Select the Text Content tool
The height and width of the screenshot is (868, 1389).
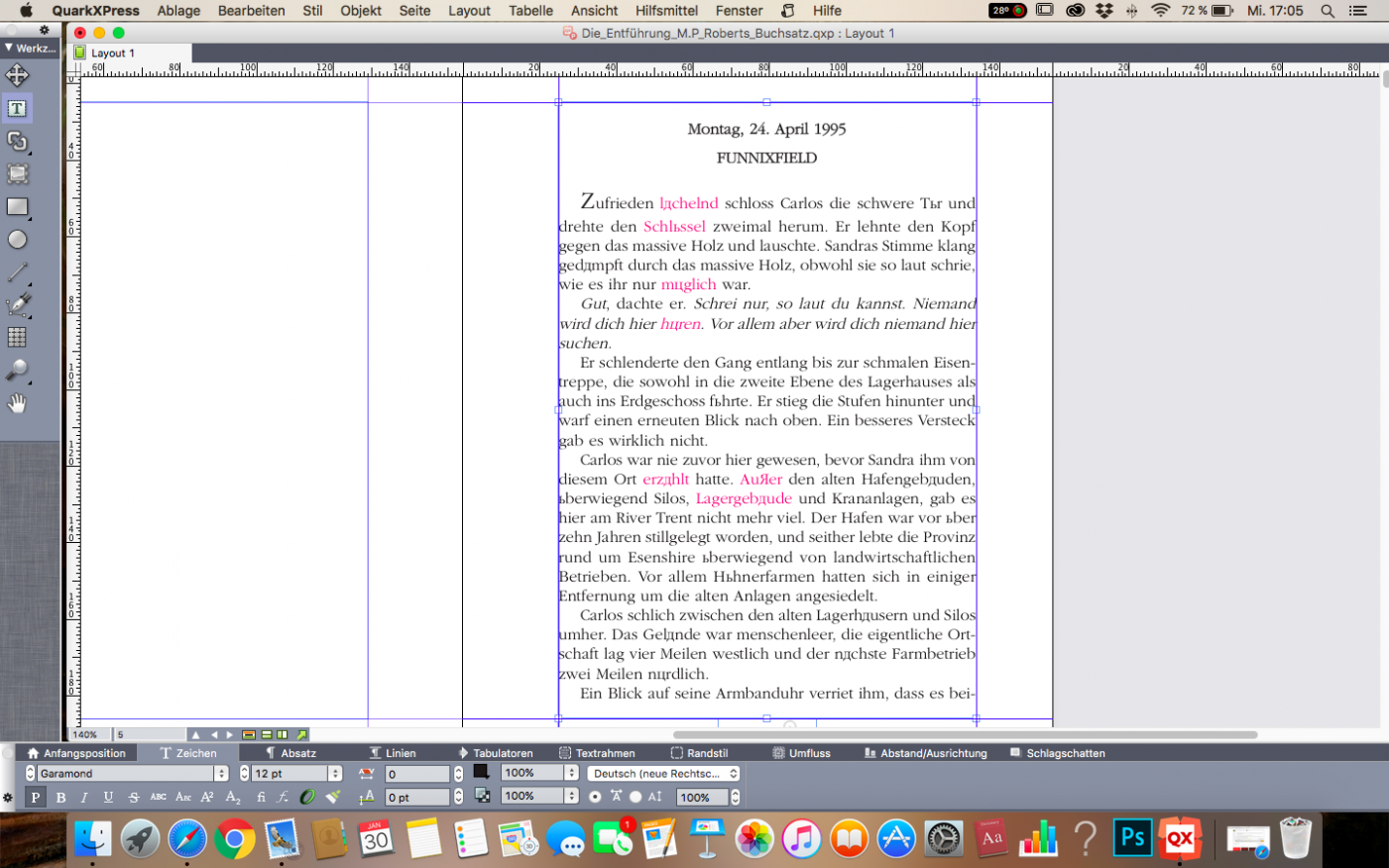[17, 108]
